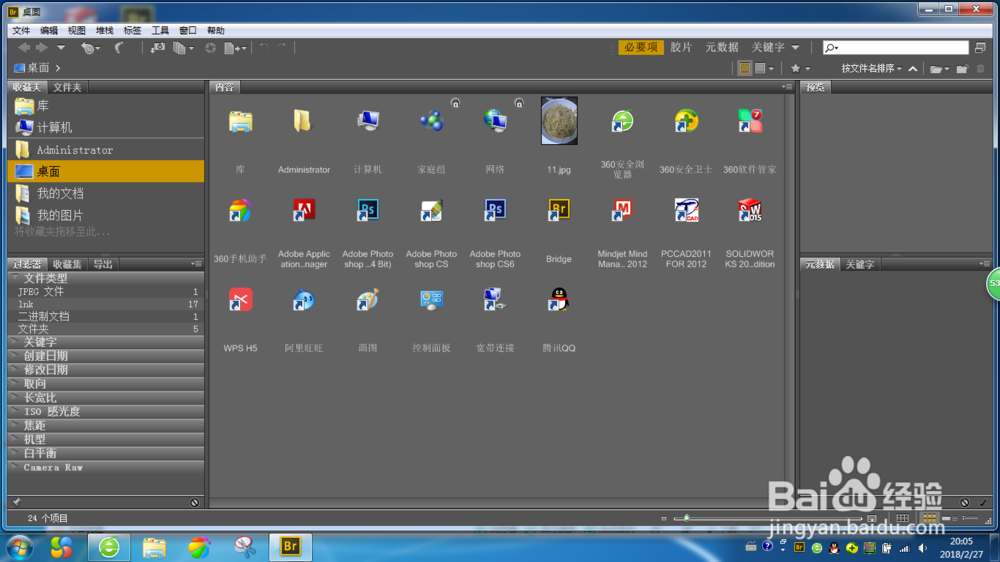1000x562 pixels.
Task: Open the 视图 menu
Action: click(x=77, y=30)
